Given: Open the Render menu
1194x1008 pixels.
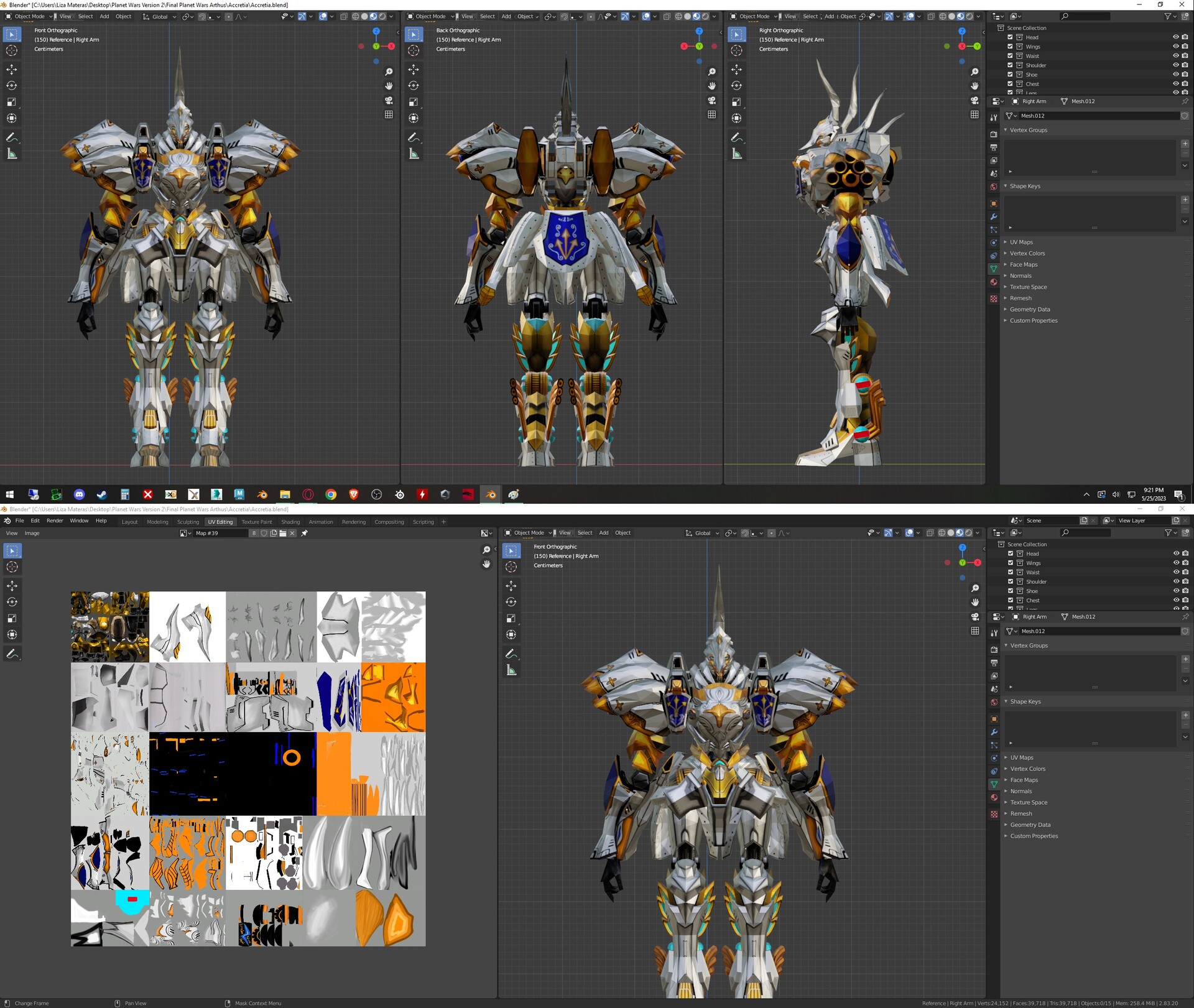Looking at the screenshot, I should coord(55,521).
